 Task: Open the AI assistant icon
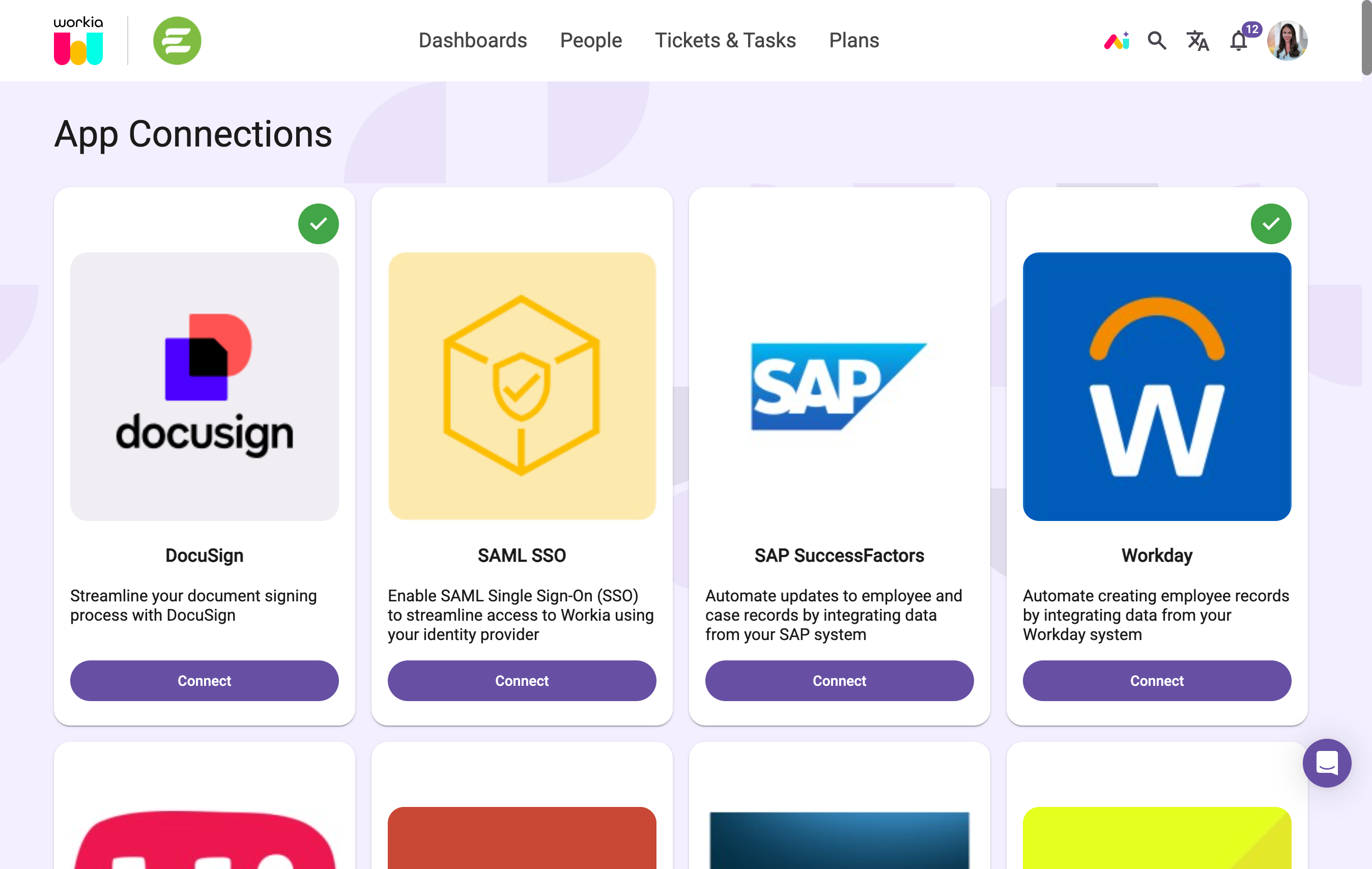click(x=1117, y=40)
